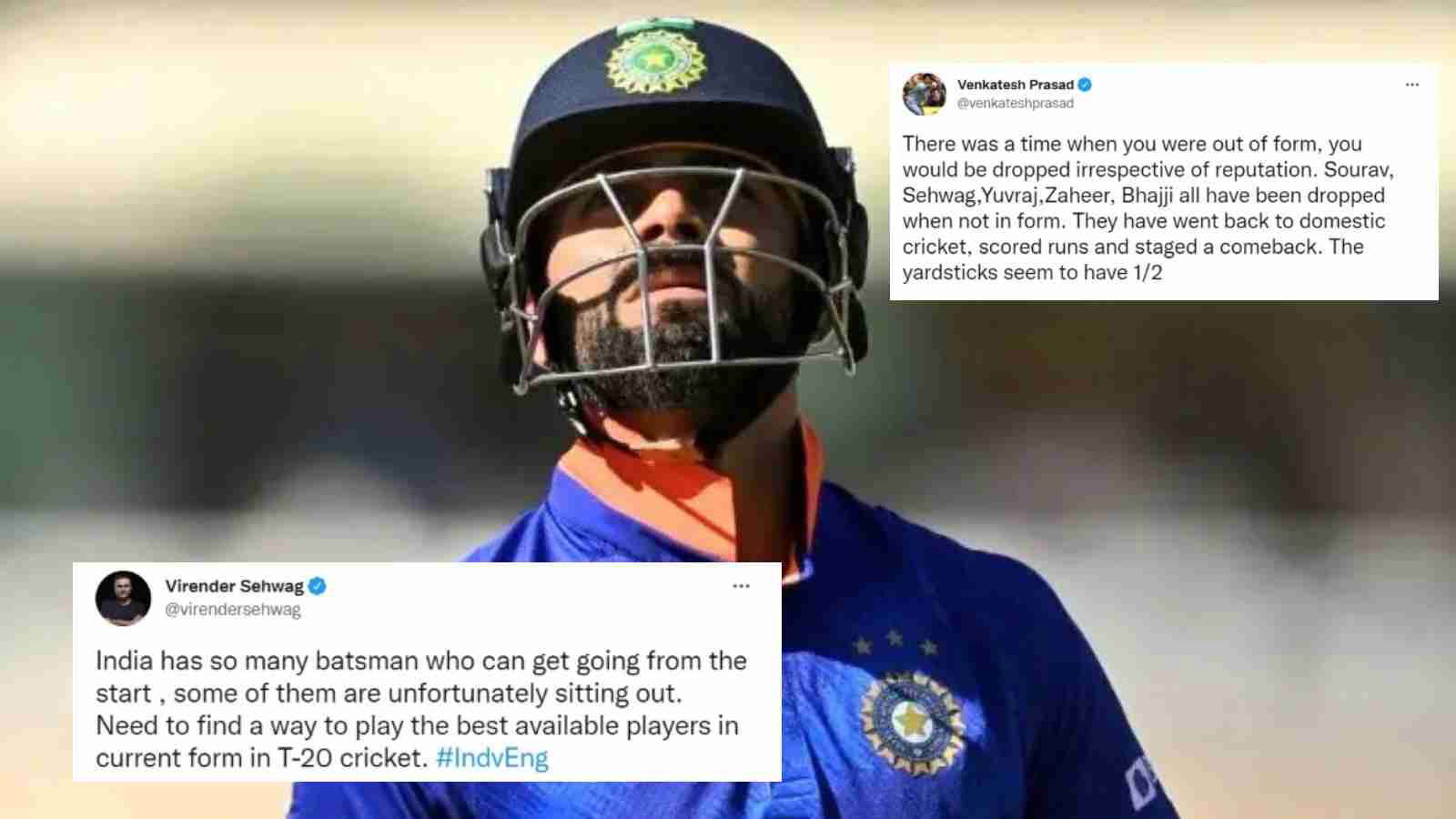Click the Venkatesh Prasad display name

coord(1016,85)
